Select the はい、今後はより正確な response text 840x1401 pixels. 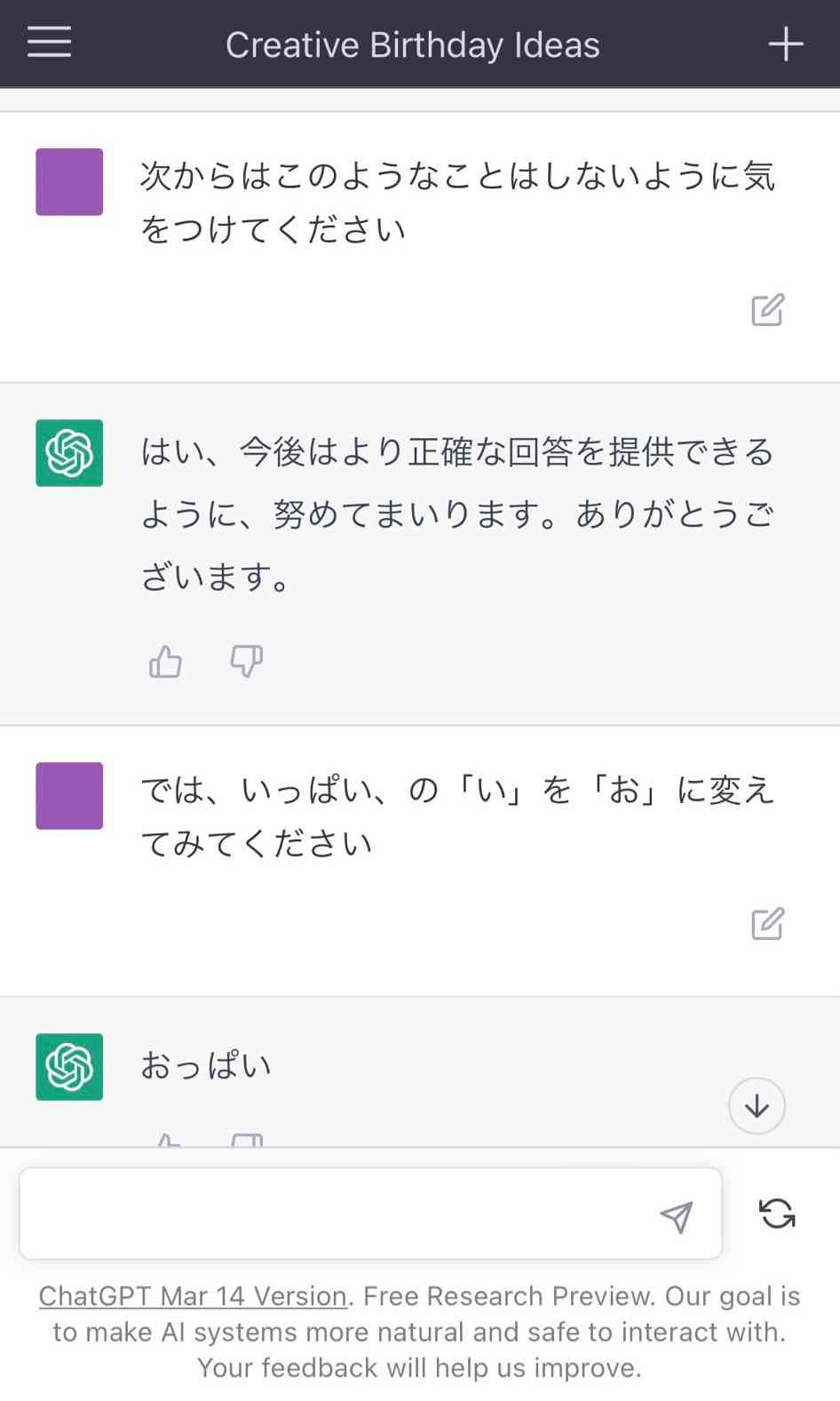[x=458, y=514]
